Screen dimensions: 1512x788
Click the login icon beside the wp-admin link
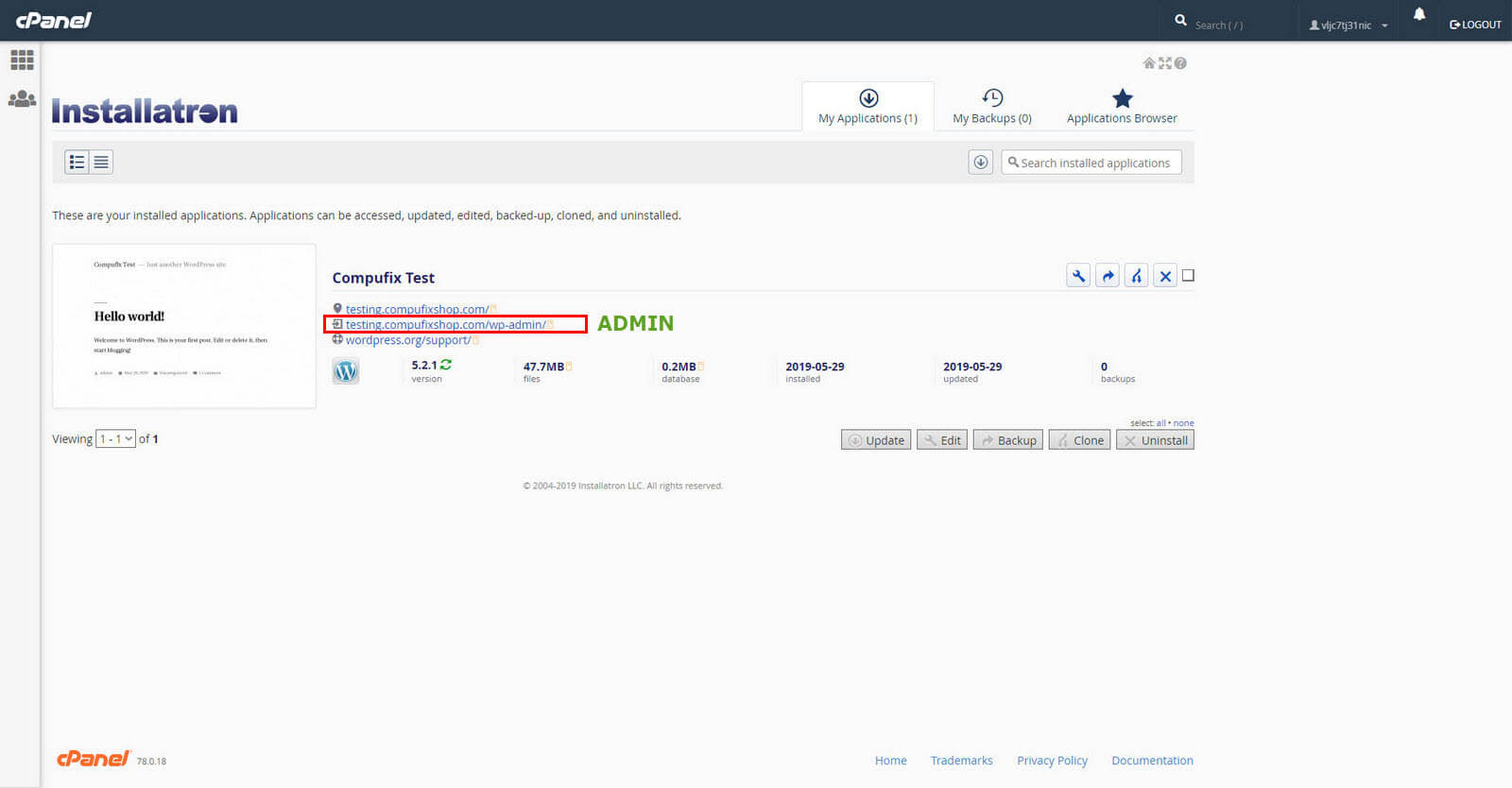click(x=337, y=324)
